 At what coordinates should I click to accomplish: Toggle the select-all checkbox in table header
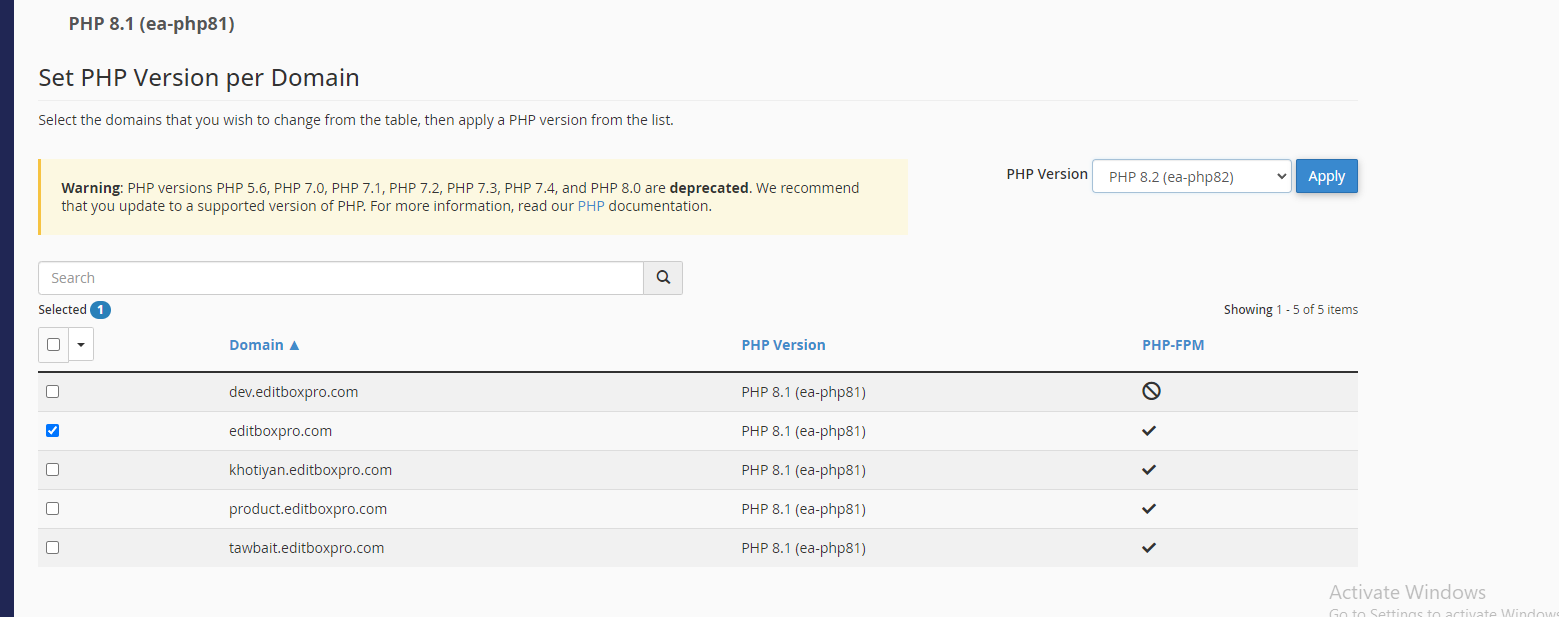pyautogui.click(x=54, y=345)
